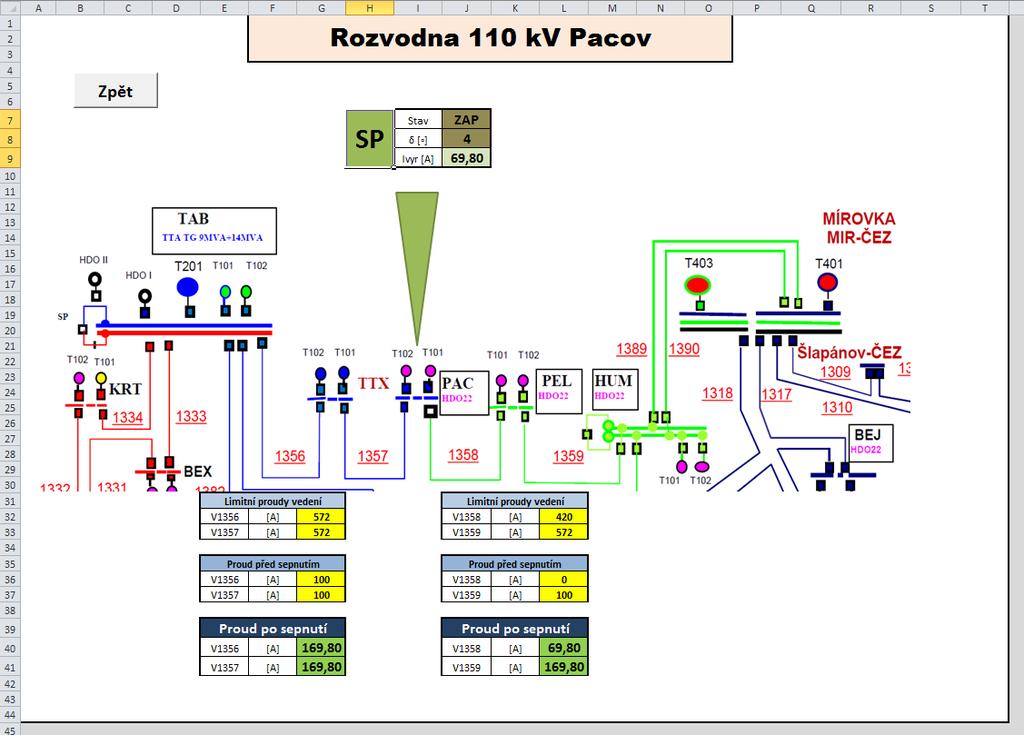Select V1358 pre-switching current cell 0
The width and height of the screenshot is (1024, 735).
coord(564,580)
